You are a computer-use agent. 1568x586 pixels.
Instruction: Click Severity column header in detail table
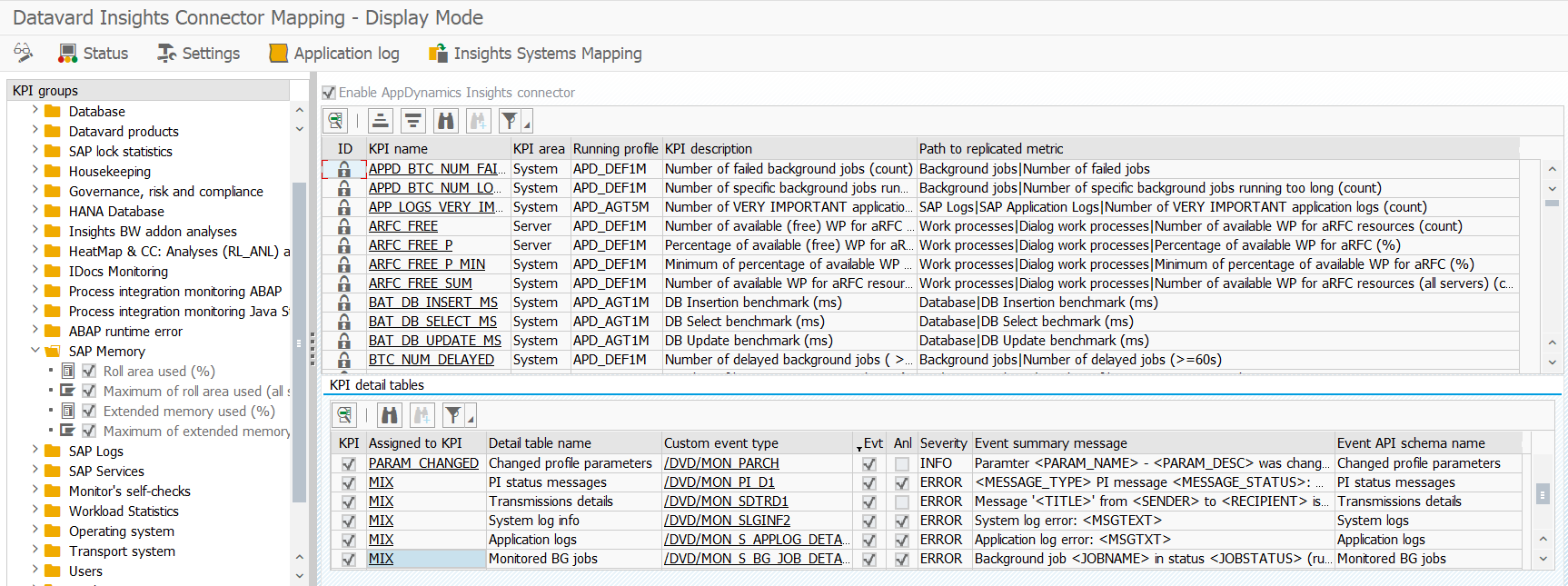[x=944, y=442]
